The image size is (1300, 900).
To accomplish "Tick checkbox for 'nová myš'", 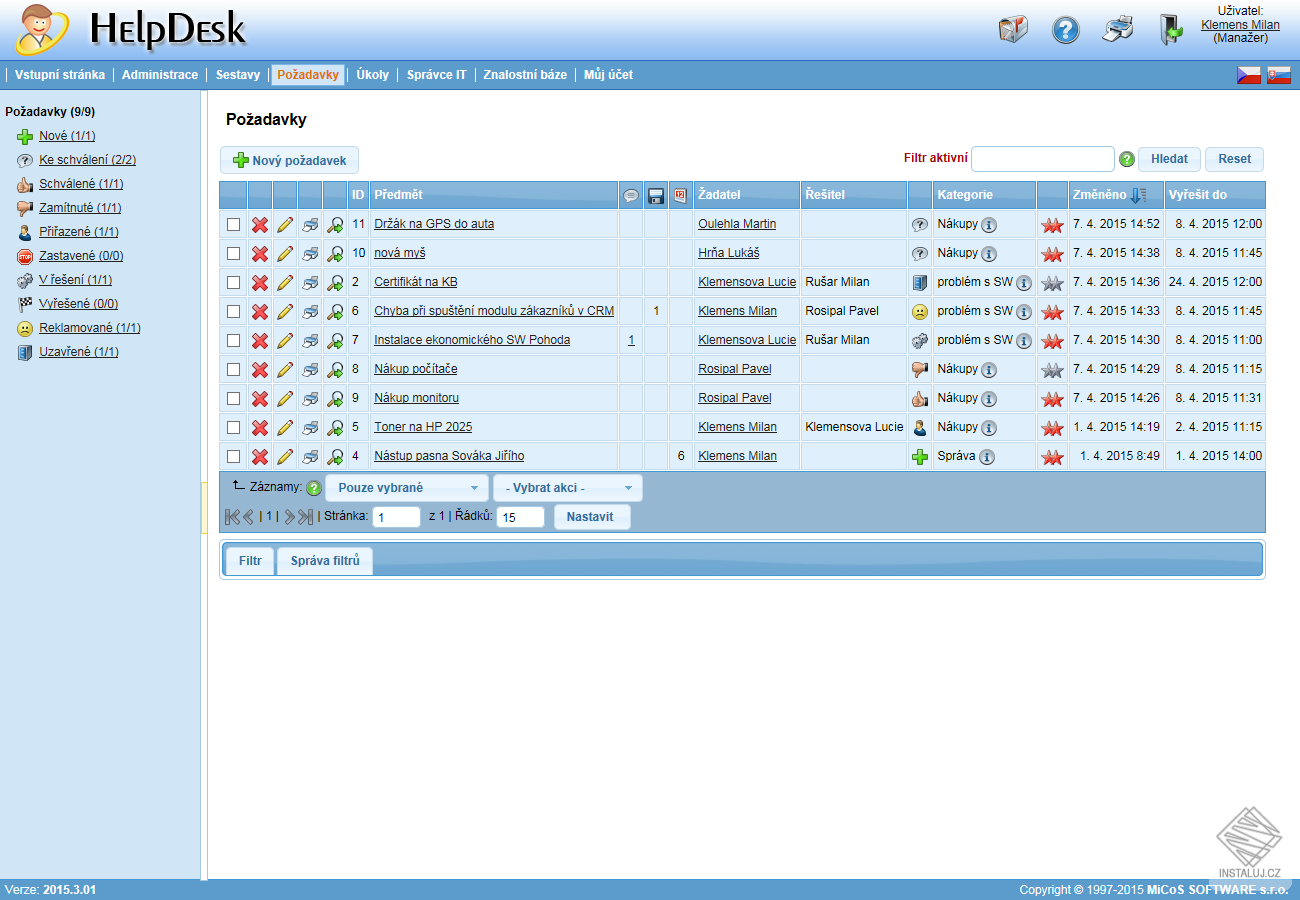I will 233,254.
